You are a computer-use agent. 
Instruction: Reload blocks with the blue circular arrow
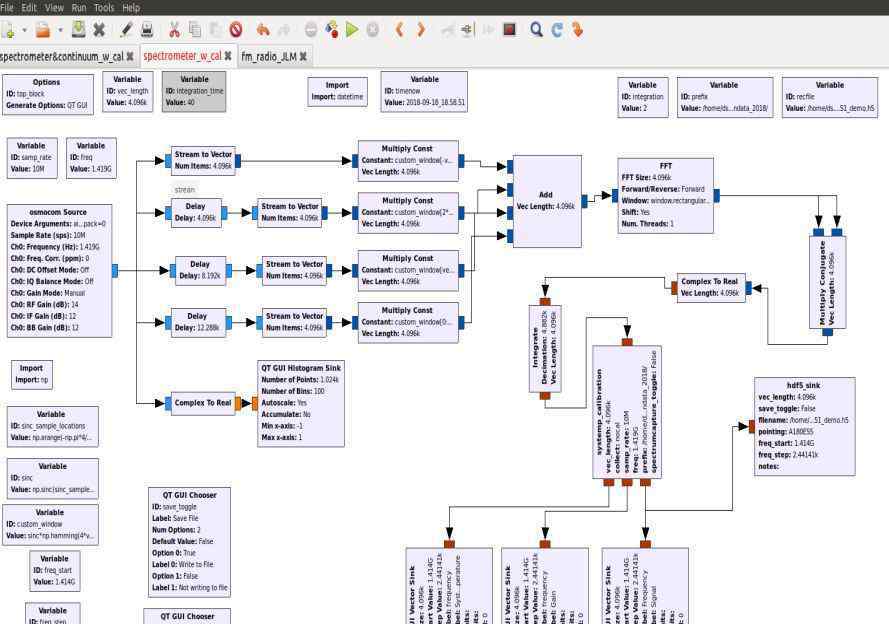[x=557, y=29]
